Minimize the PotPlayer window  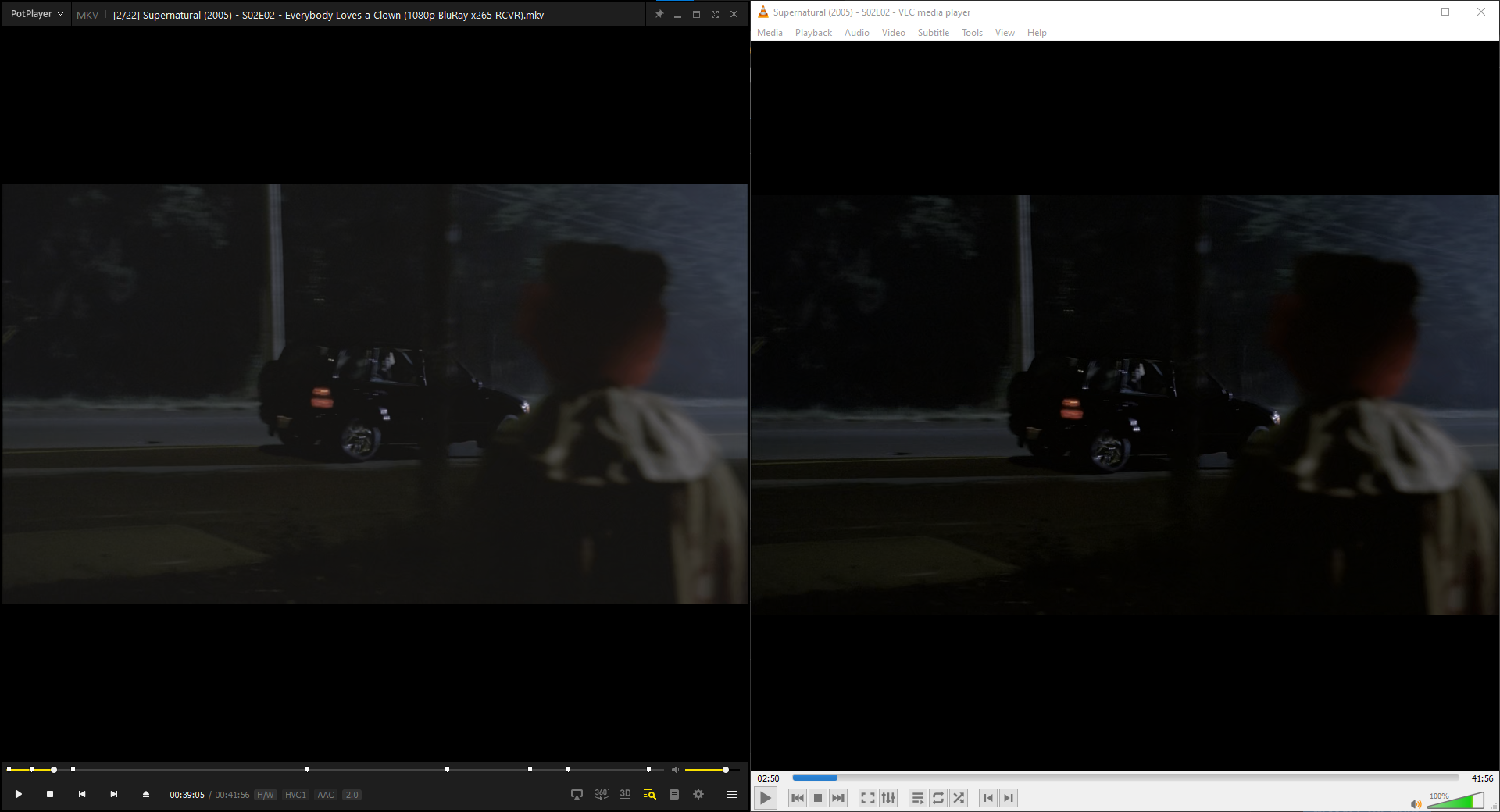click(x=677, y=14)
